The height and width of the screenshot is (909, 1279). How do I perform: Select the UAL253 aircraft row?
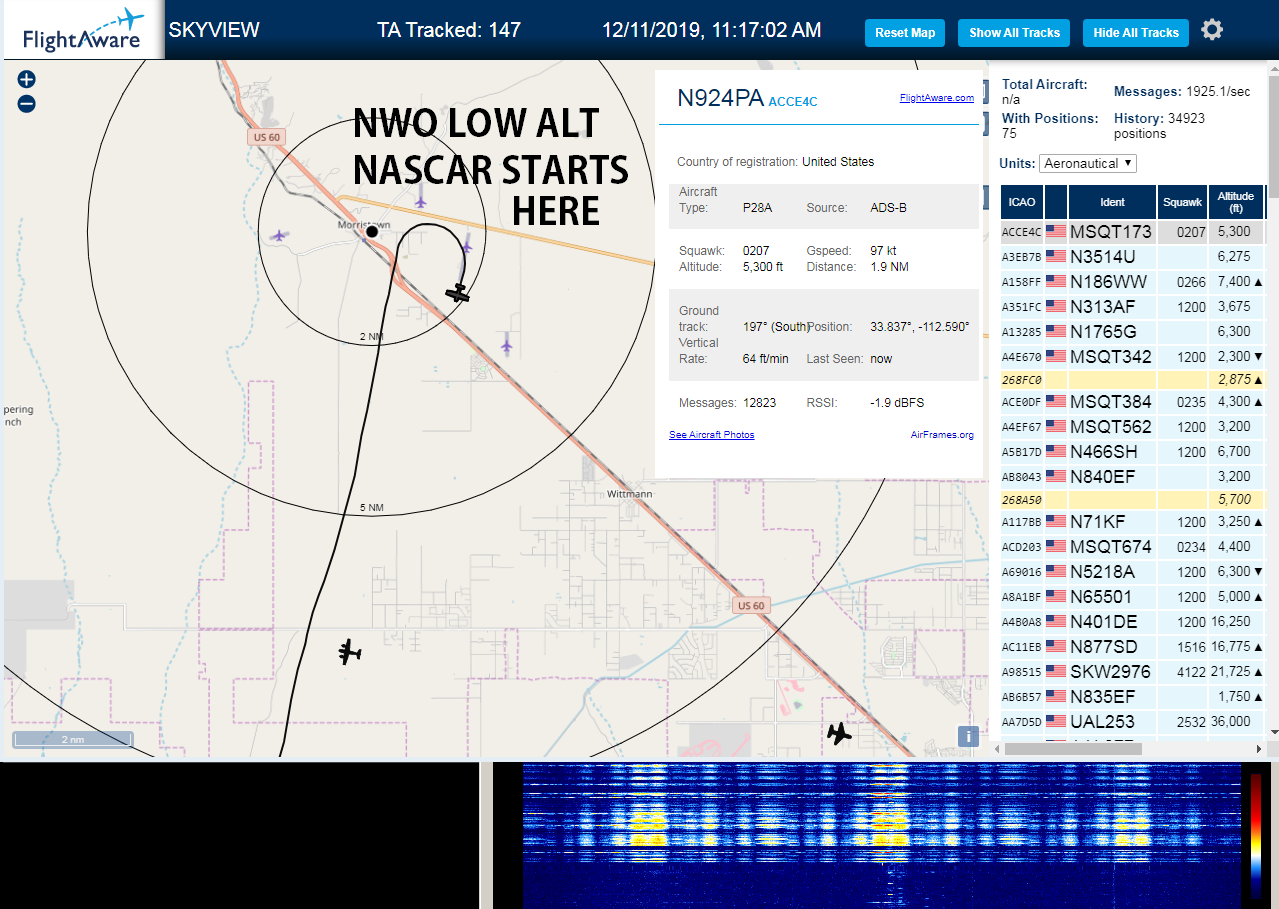(x=1132, y=721)
